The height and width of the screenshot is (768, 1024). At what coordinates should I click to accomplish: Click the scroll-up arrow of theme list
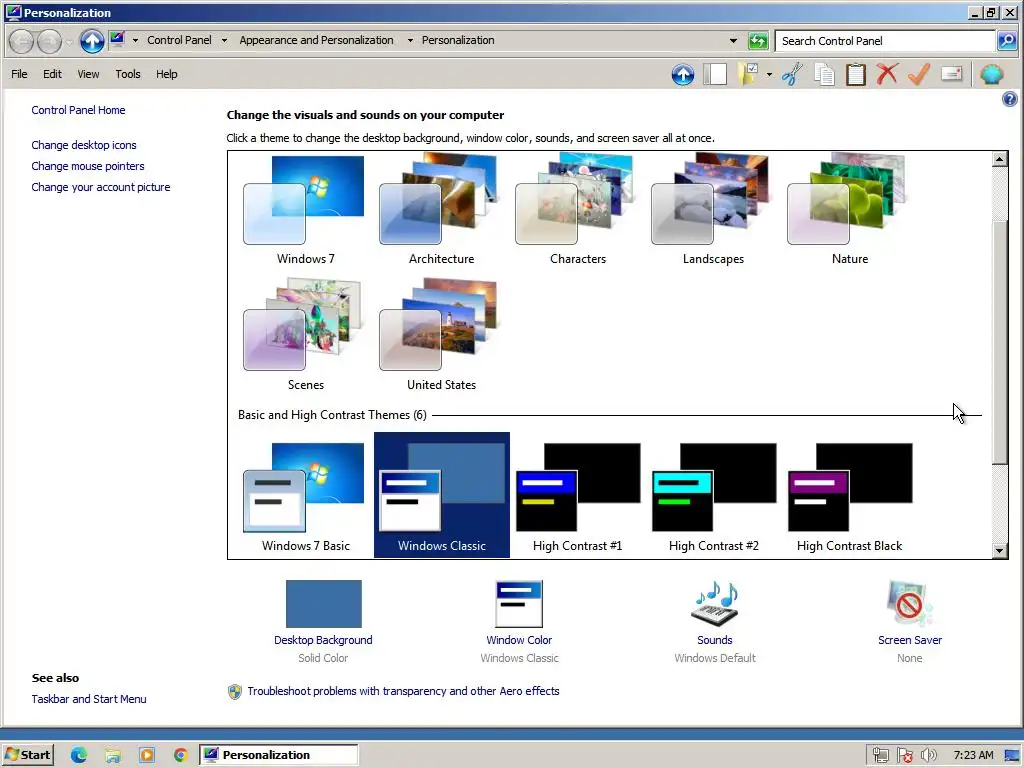999,159
